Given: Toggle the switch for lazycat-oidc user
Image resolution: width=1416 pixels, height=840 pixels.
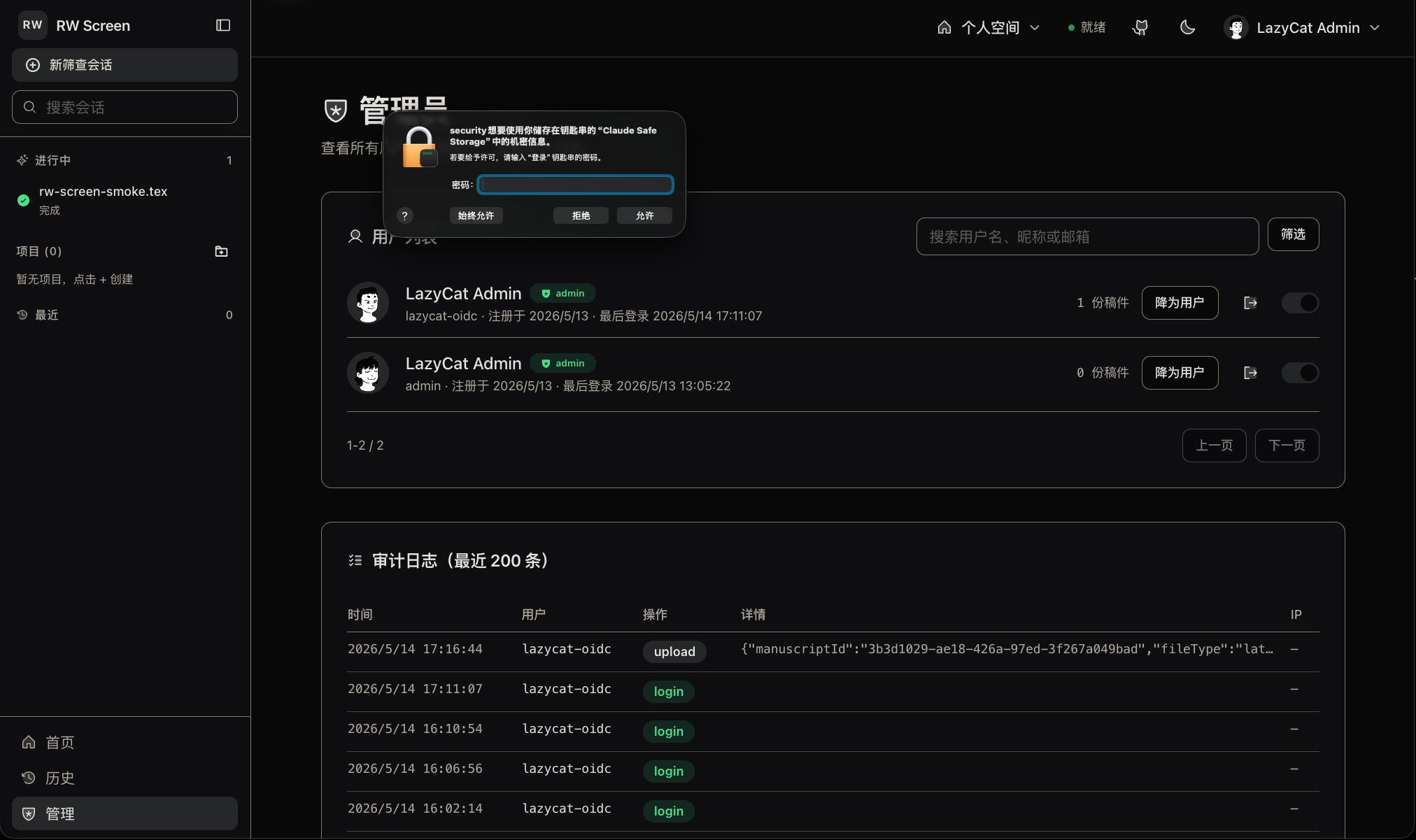Looking at the screenshot, I should click(1300, 303).
